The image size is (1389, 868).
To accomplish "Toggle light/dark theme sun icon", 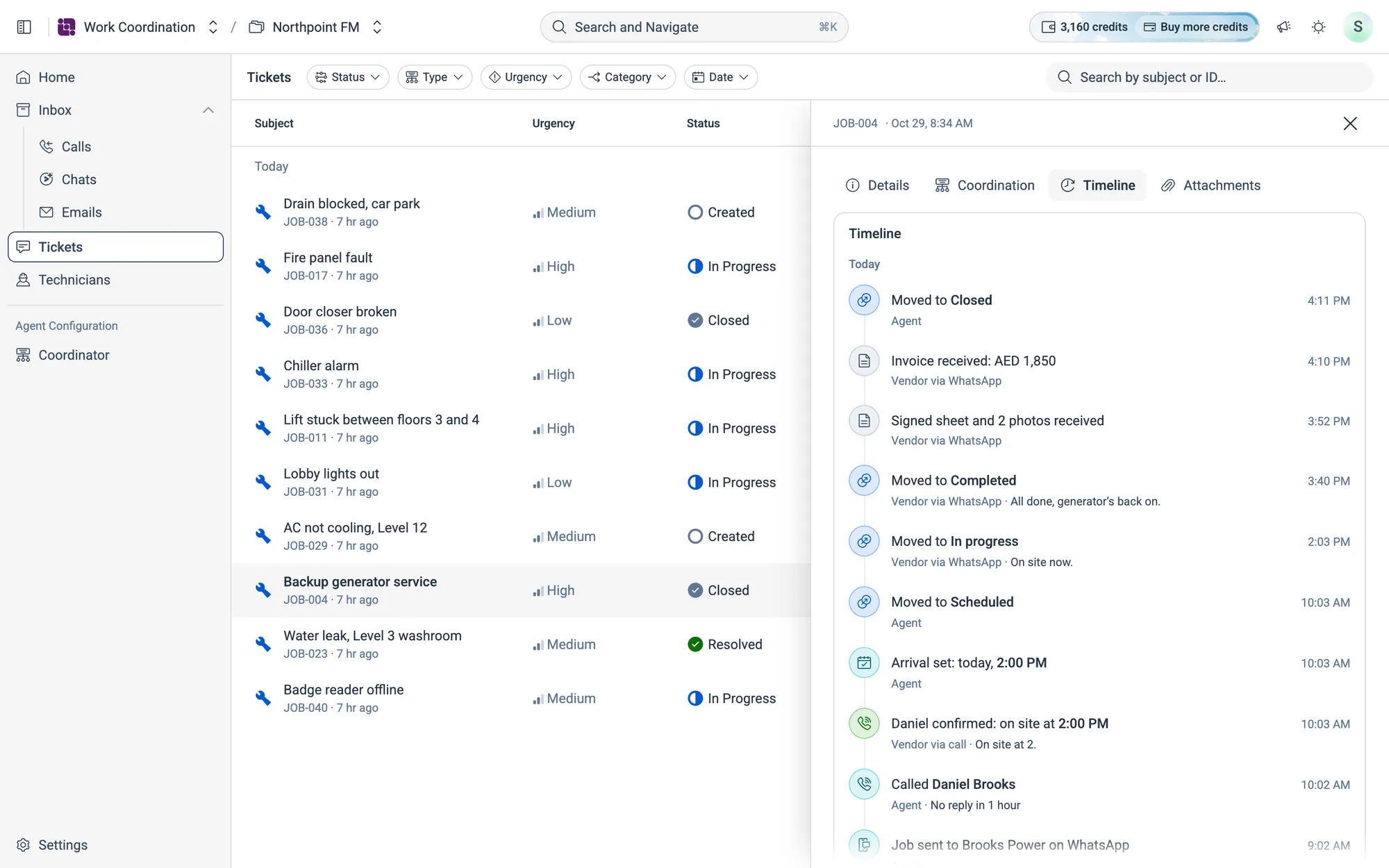I will point(1318,27).
